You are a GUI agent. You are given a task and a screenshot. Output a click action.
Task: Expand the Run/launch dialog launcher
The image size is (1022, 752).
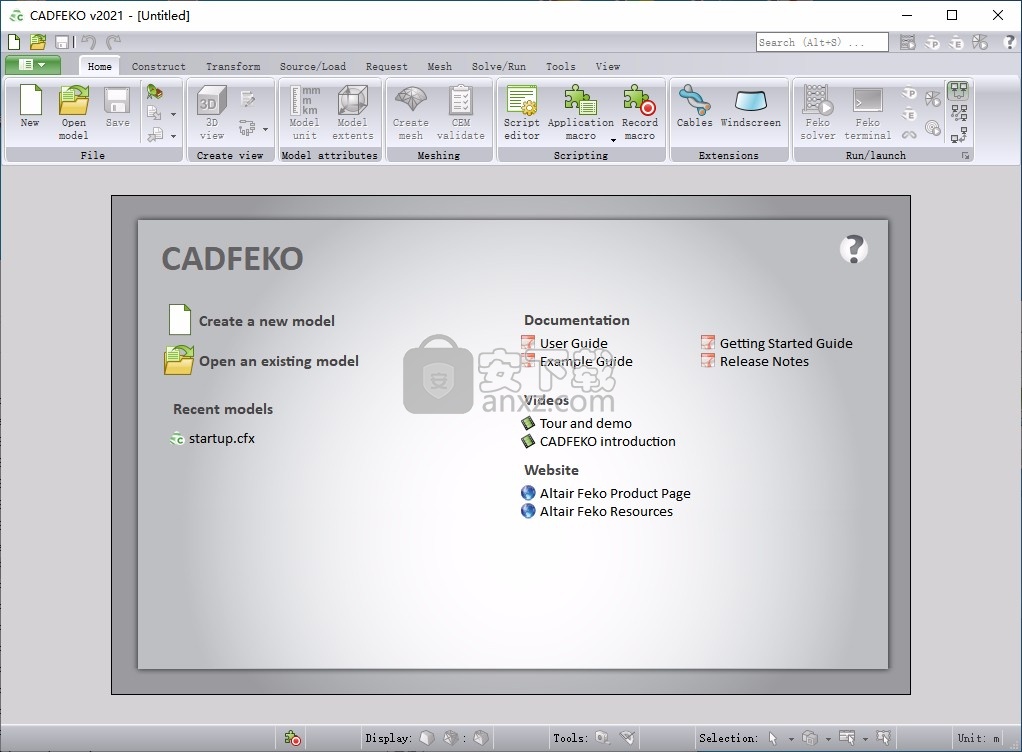click(x=965, y=156)
